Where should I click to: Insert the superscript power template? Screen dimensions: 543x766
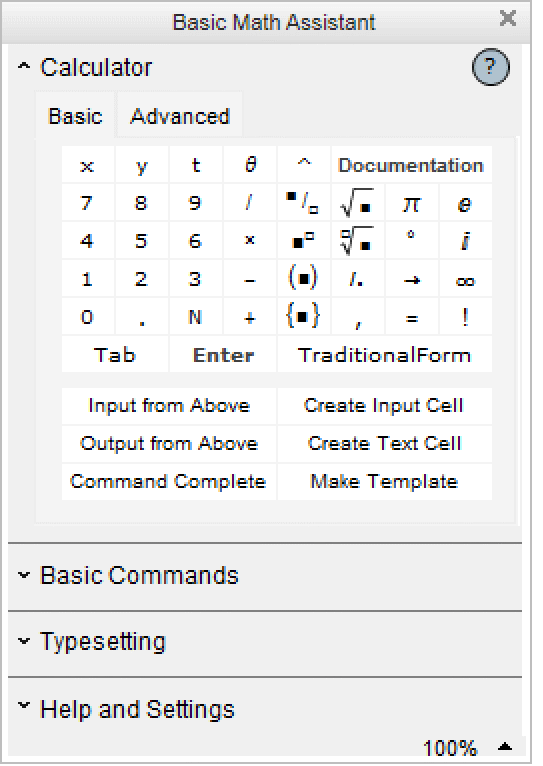coord(303,241)
